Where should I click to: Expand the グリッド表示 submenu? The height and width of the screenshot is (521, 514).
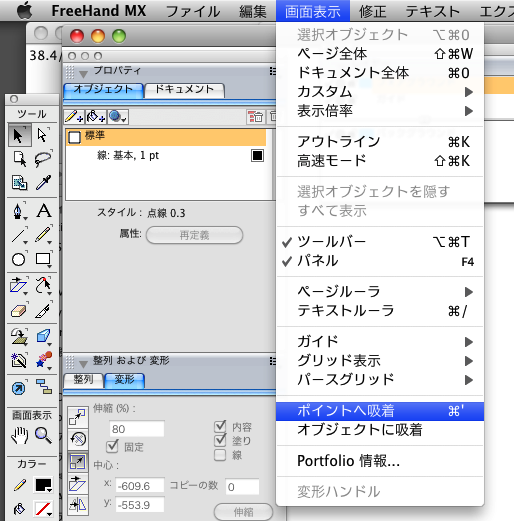380,360
